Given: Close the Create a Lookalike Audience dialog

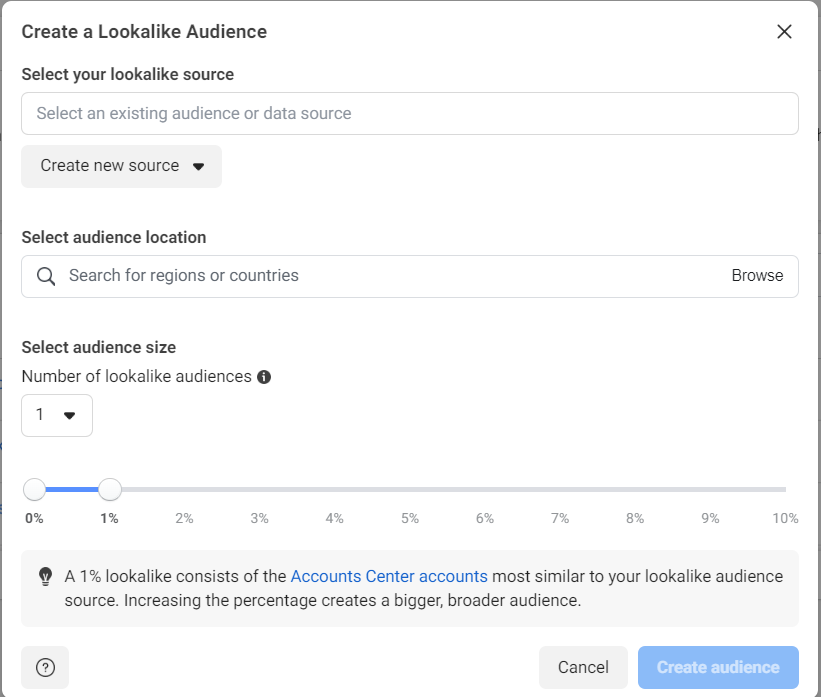Looking at the screenshot, I should pos(784,31).
